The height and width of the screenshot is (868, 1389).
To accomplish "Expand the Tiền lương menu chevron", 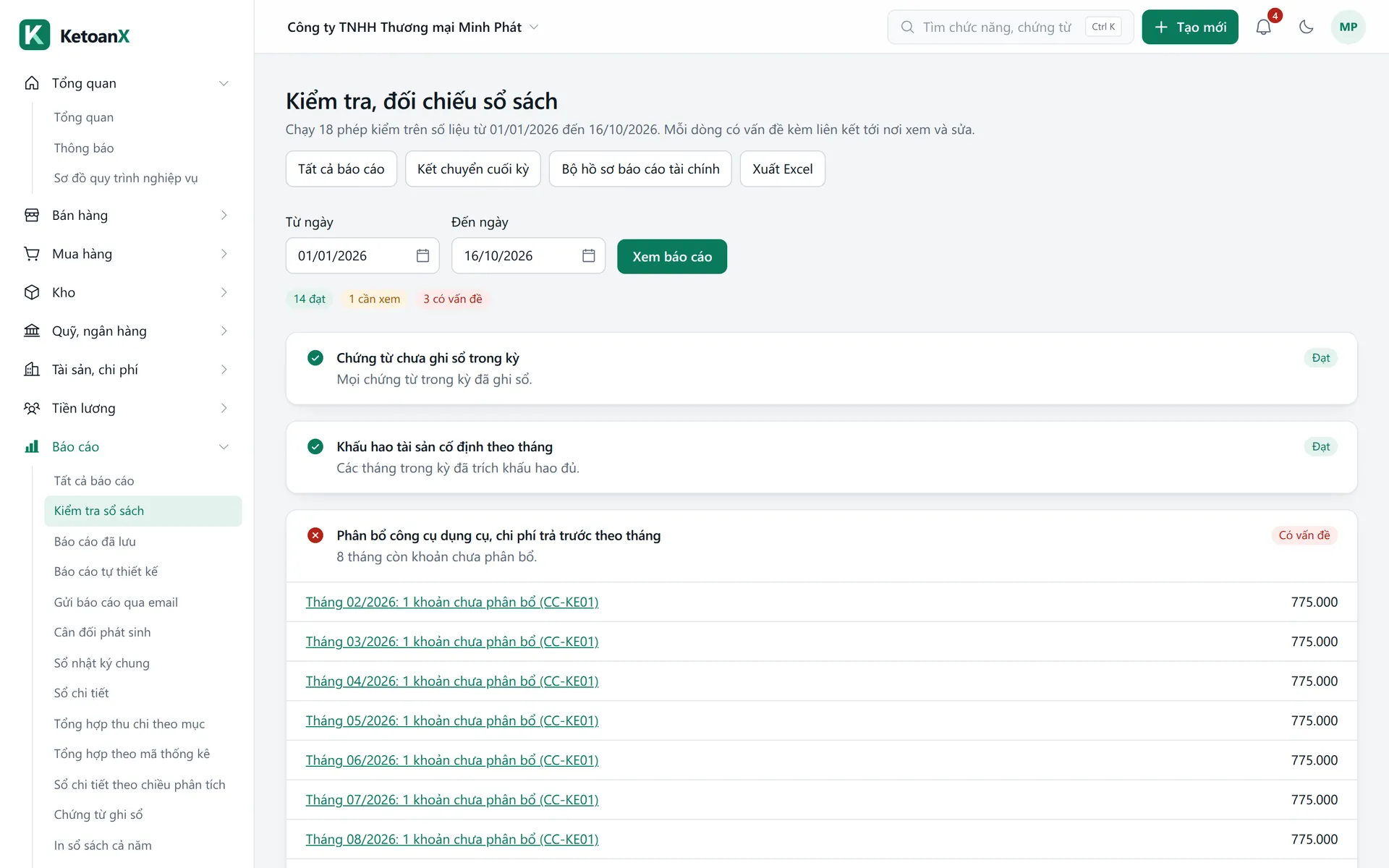I will (224, 408).
